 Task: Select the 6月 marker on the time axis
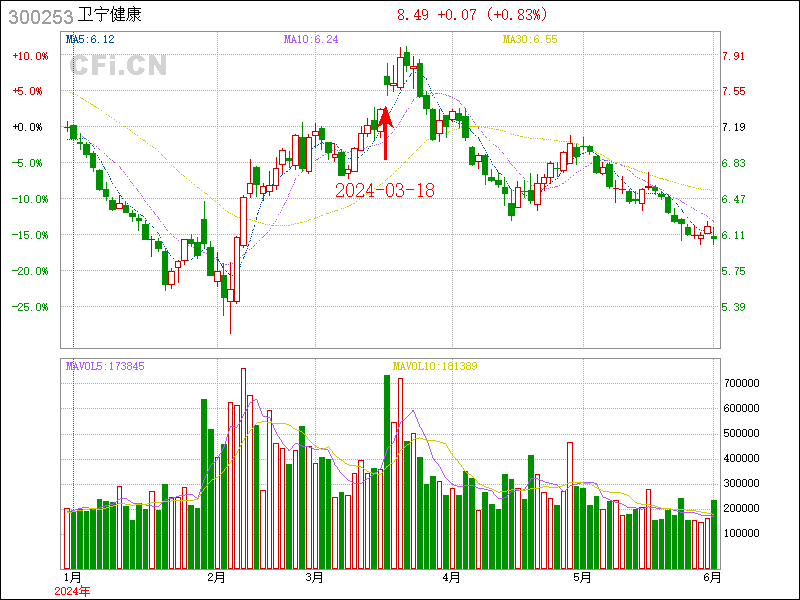[712, 577]
